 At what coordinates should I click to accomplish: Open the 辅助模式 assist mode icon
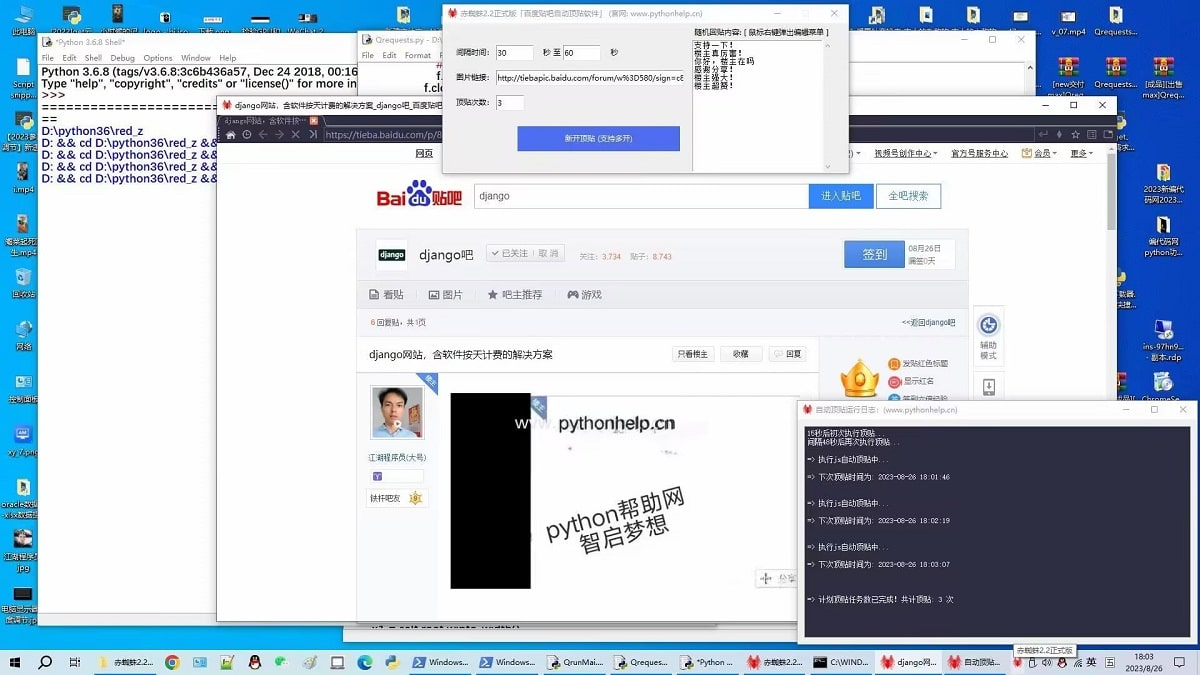tap(988, 326)
